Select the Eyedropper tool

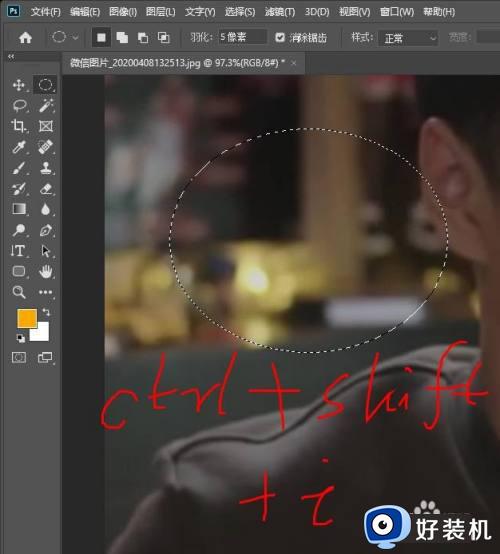pyautogui.click(x=19, y=147)
